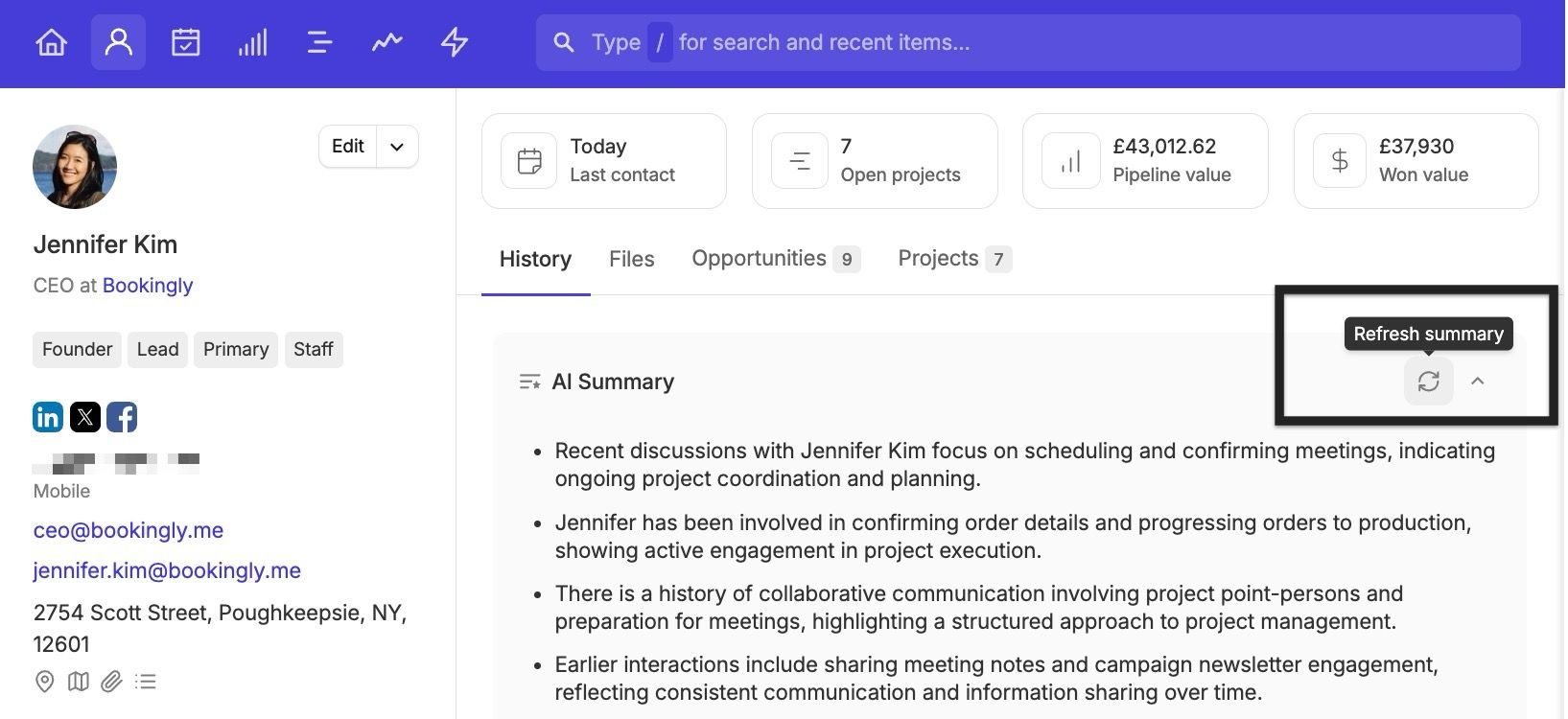This screenshot has height=719, width=1568.
Task: Click the Edit button
Action: pos(347,147)
